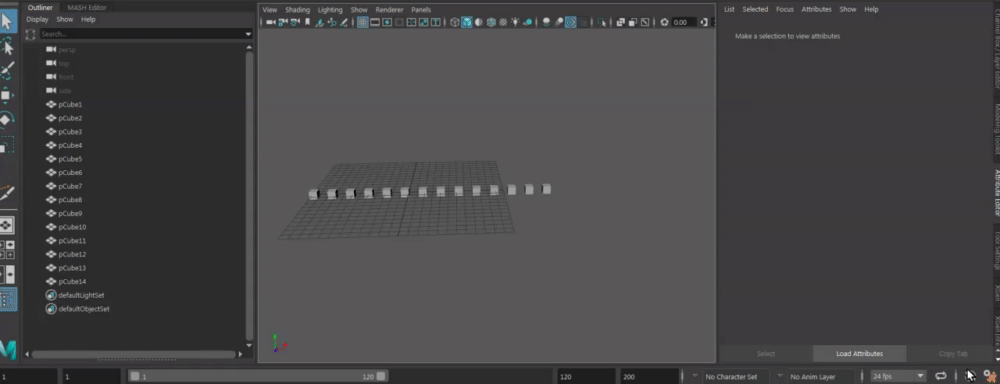The height and width of the screenshot is (384, 1000).
Task: Toggle the Film gate display
Action: [x=375, y=22]
